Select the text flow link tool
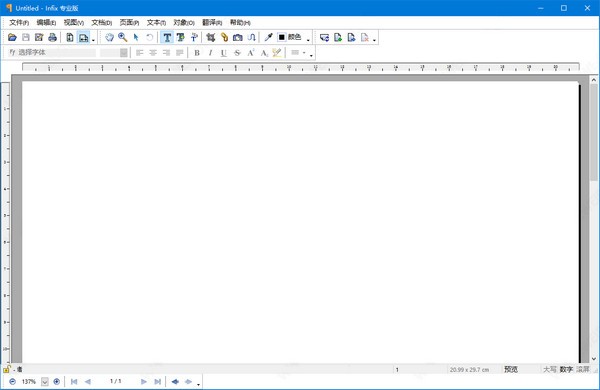The height and width of the screenshot is (390, 600). [x=251, y=38]
